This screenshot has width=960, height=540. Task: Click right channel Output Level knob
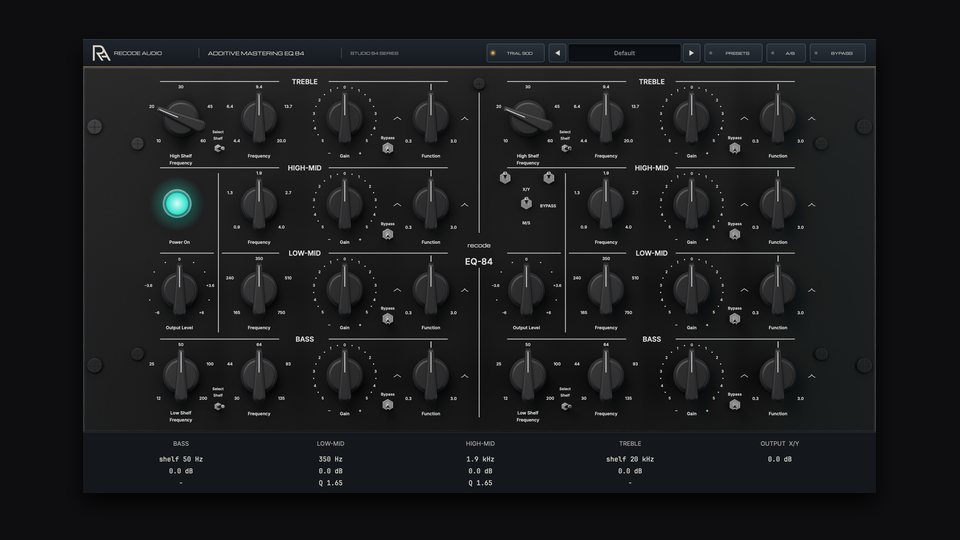[527, 289]
